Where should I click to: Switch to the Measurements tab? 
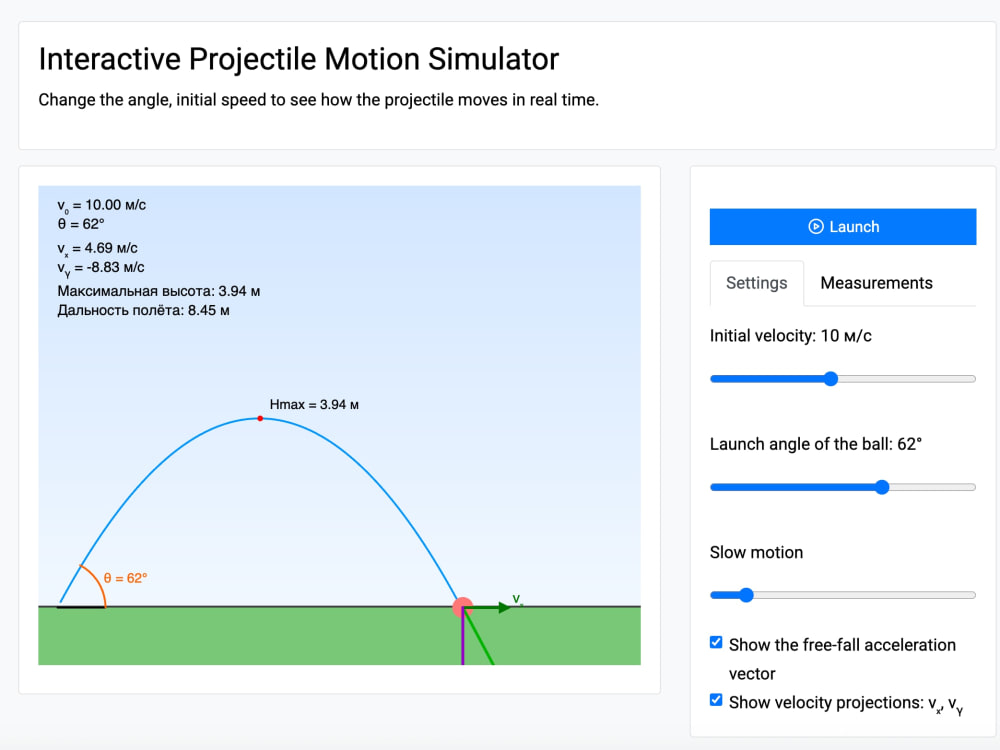[x=876, y=283]
